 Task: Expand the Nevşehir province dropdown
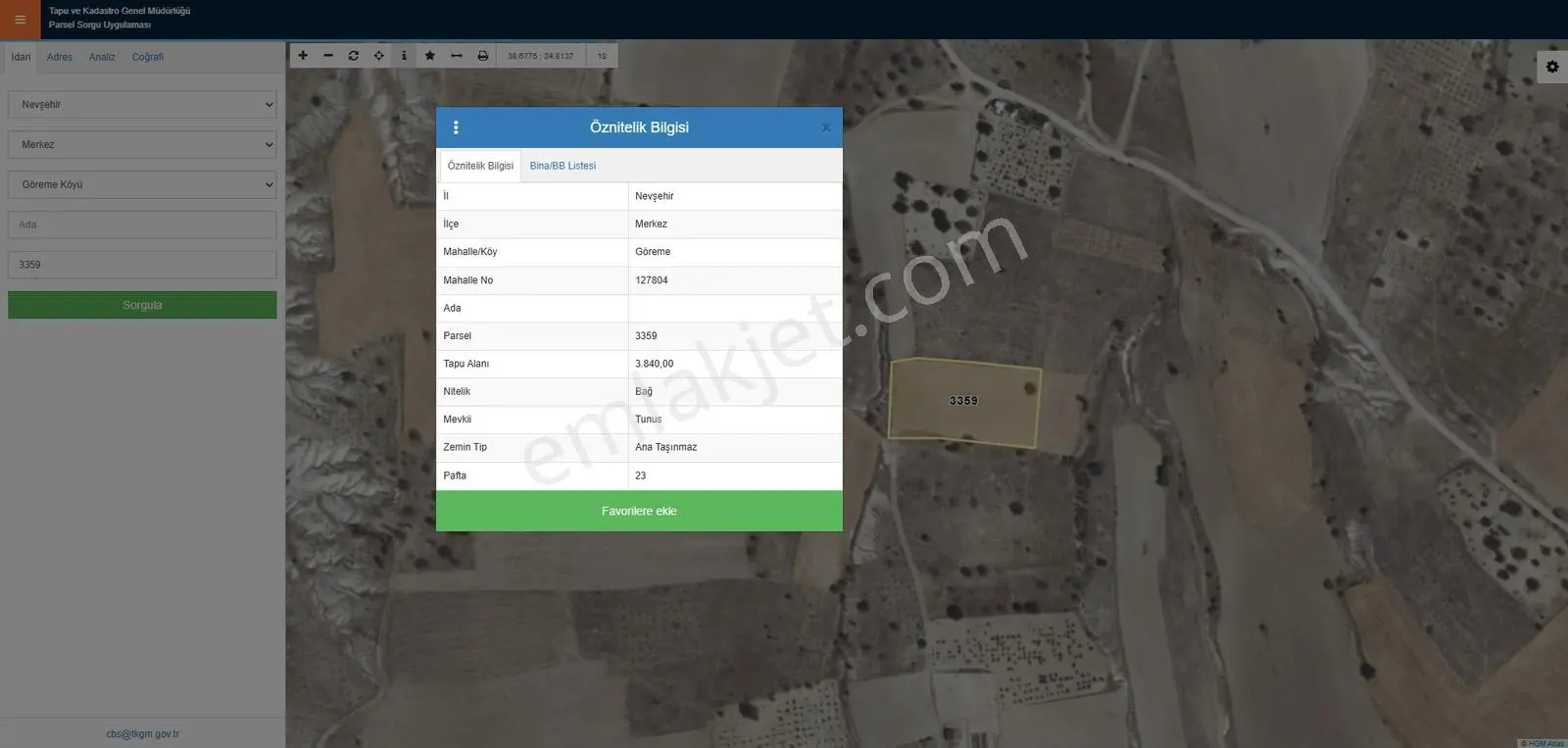(x=142, y=105)
